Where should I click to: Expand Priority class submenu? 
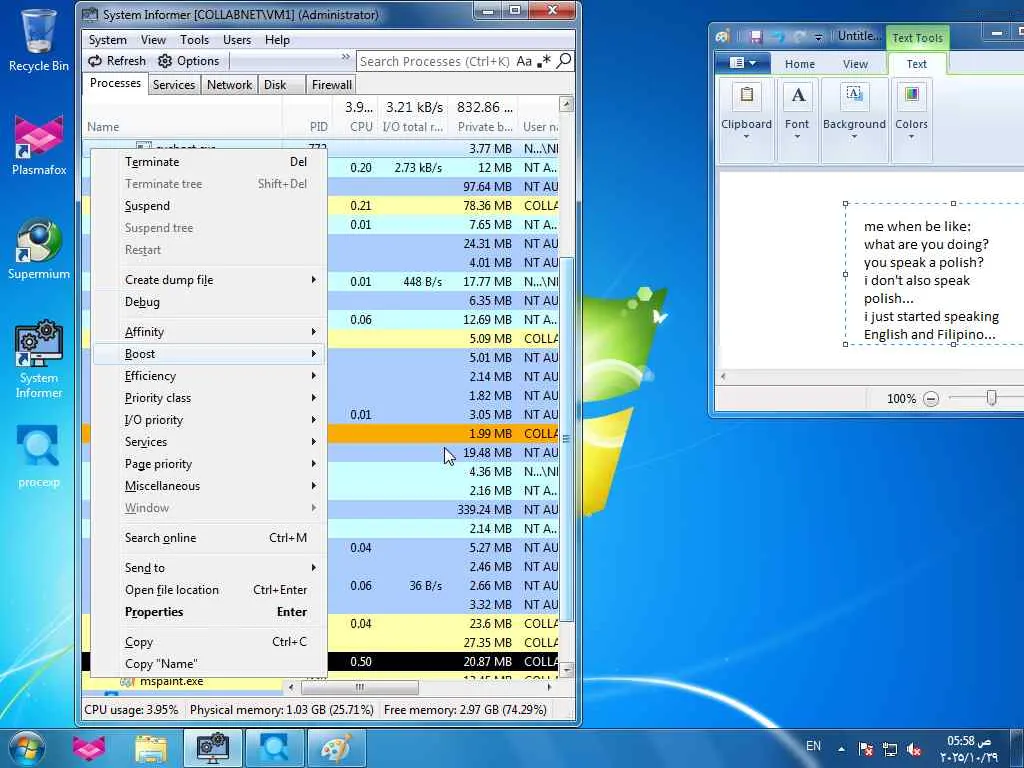[209, 398]
